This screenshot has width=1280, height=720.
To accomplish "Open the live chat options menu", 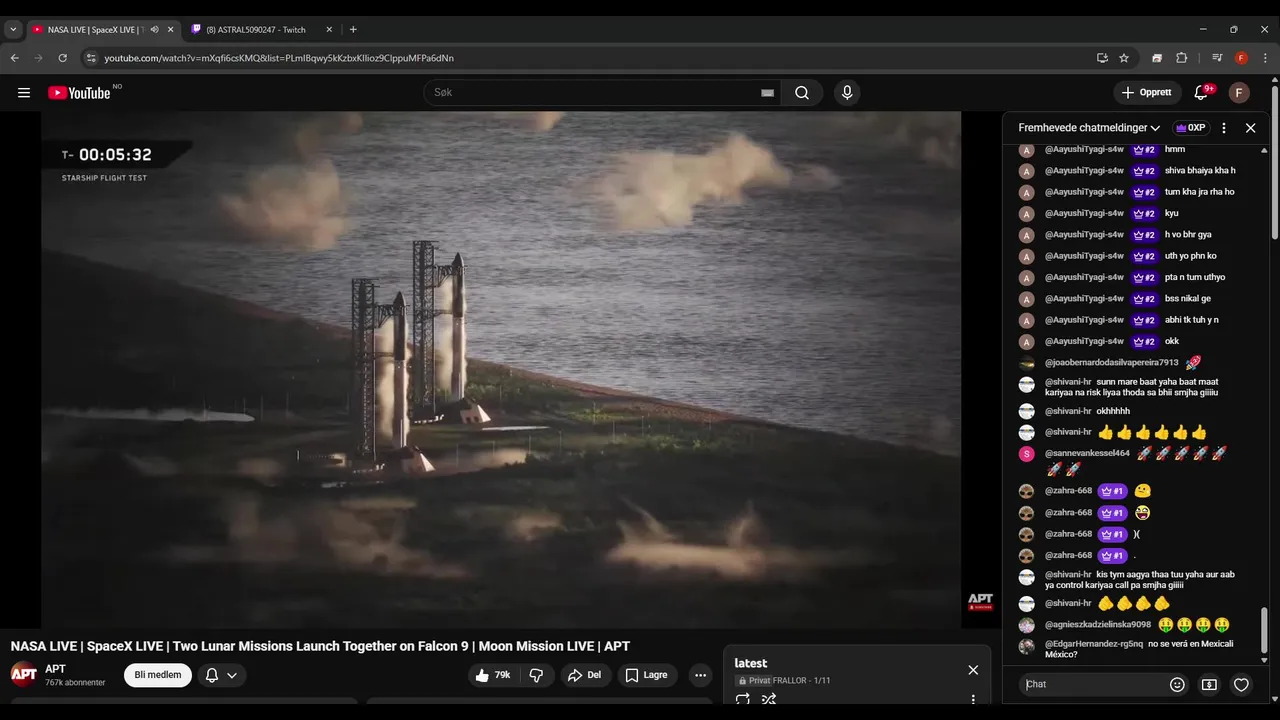I will click(1224, 128).
